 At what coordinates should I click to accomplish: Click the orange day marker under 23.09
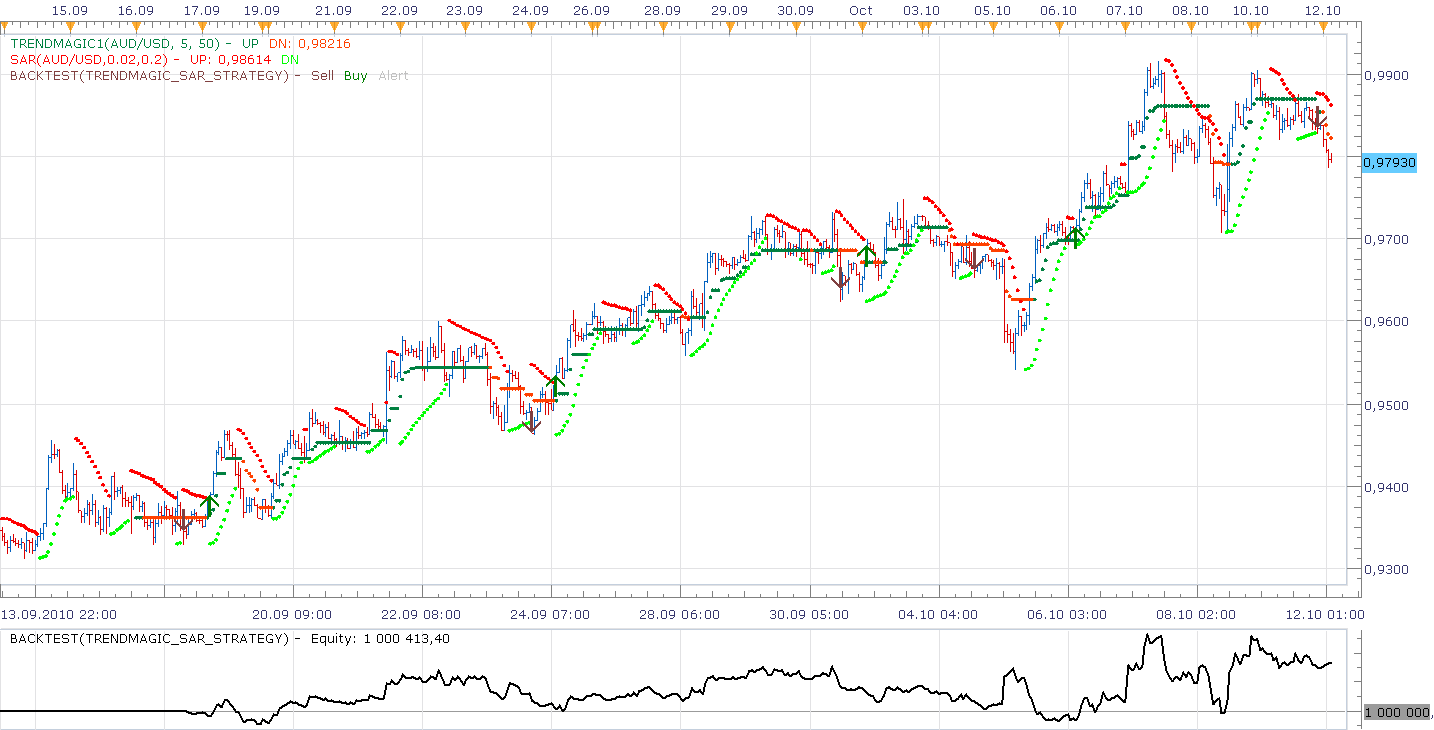pos(464,24)
